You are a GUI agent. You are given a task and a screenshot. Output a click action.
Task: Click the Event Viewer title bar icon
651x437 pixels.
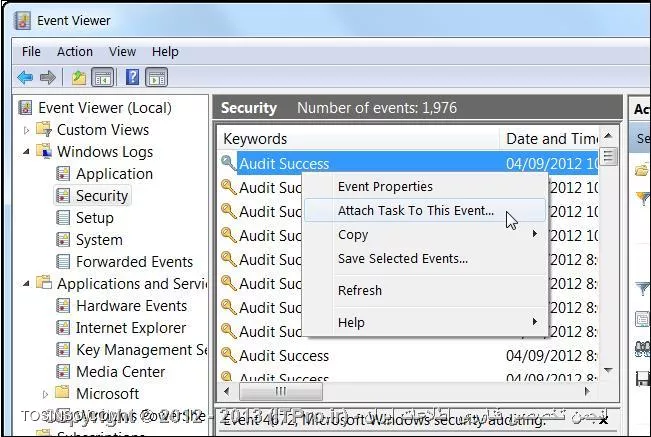(x=22, y=20)
